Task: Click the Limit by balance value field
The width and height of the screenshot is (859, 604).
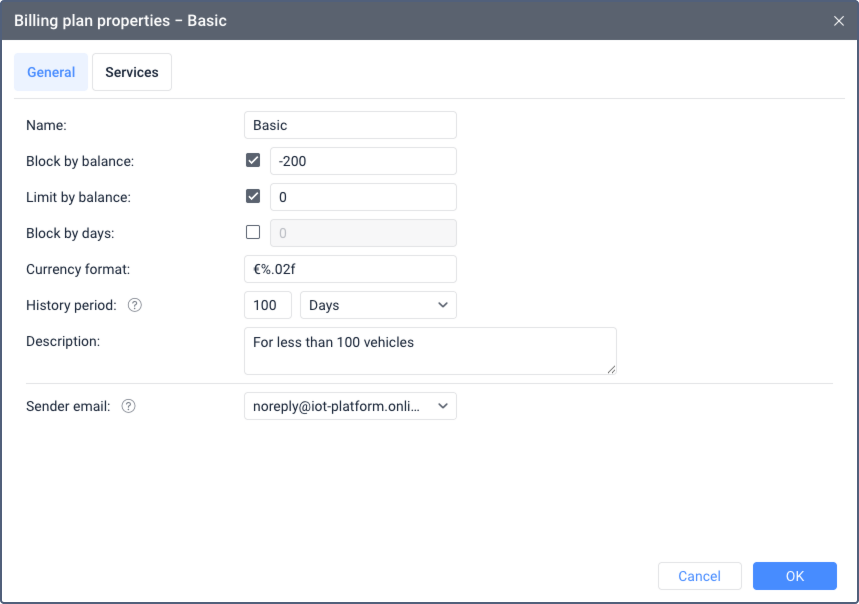Action: 363,197
